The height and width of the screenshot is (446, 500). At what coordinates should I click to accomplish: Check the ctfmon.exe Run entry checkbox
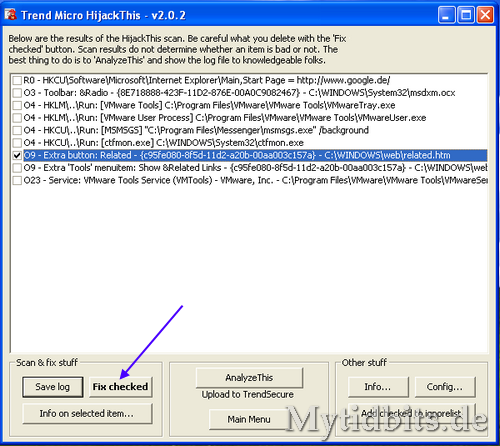(x=17, y=143)
